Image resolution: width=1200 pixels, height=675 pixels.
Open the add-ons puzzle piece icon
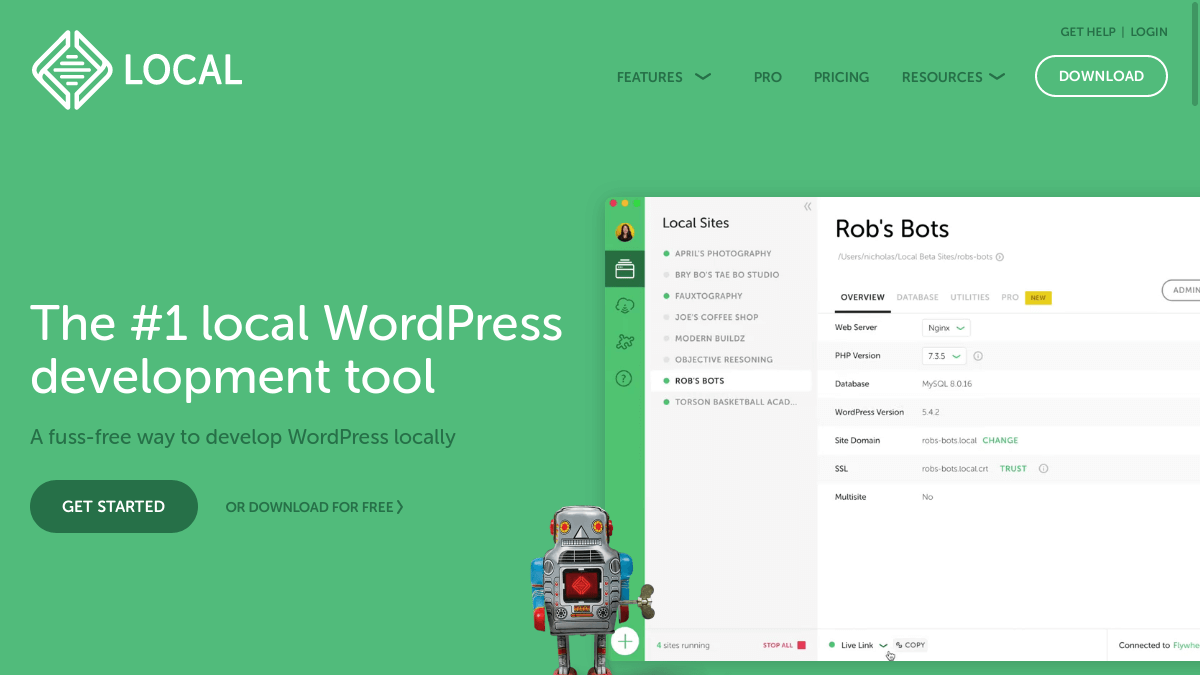pyautogui.click(x=625, y=341)
